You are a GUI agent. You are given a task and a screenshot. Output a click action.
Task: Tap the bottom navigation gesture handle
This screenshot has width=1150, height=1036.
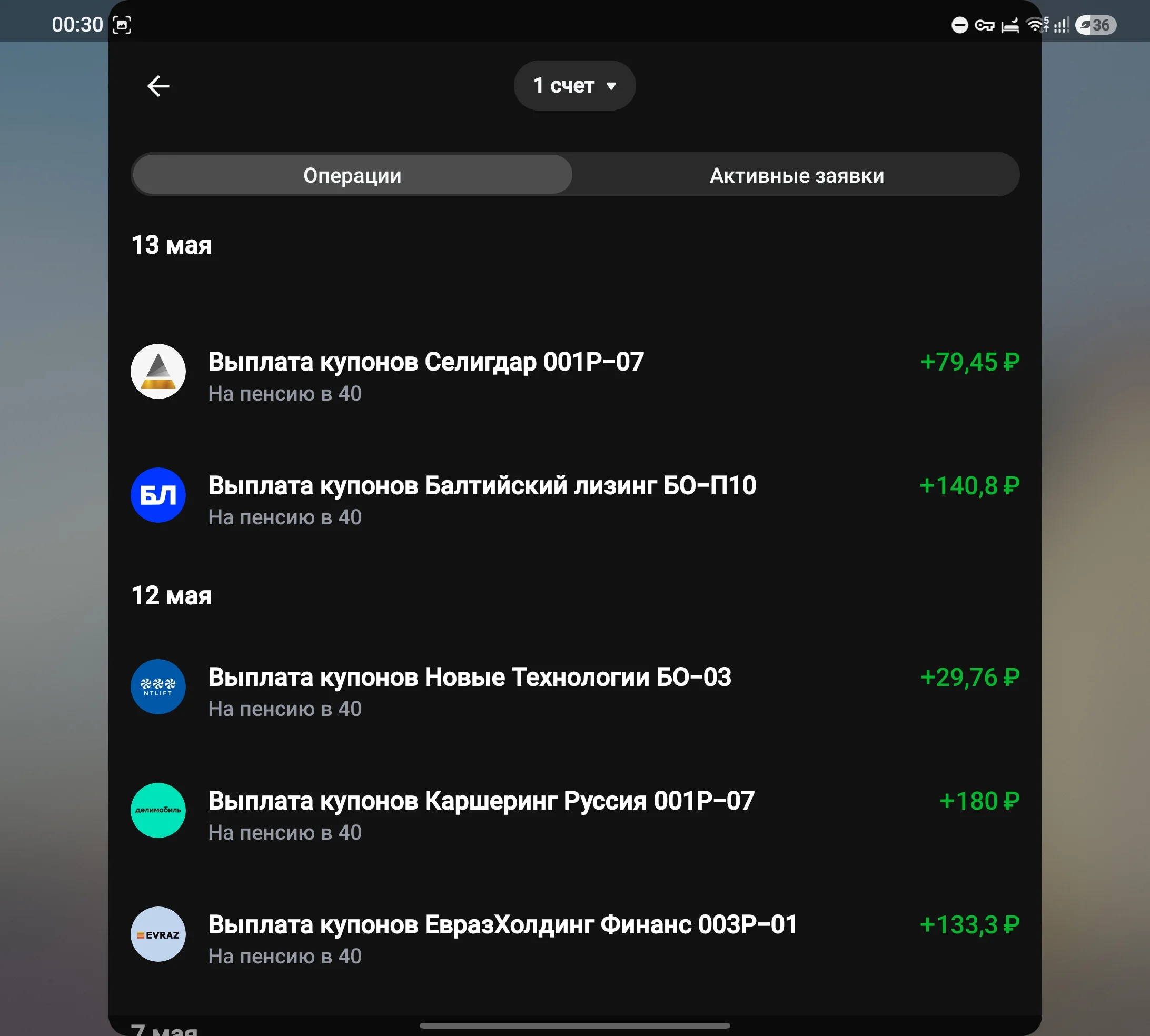tap(574, 1026)
